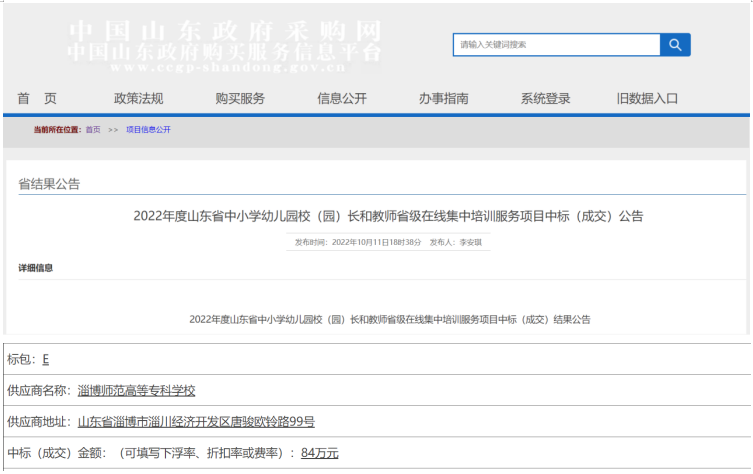Viewport: 753px width, 474px height.
Task: Click the 省结果公告 section heading
Action: (x=50, y=184)
